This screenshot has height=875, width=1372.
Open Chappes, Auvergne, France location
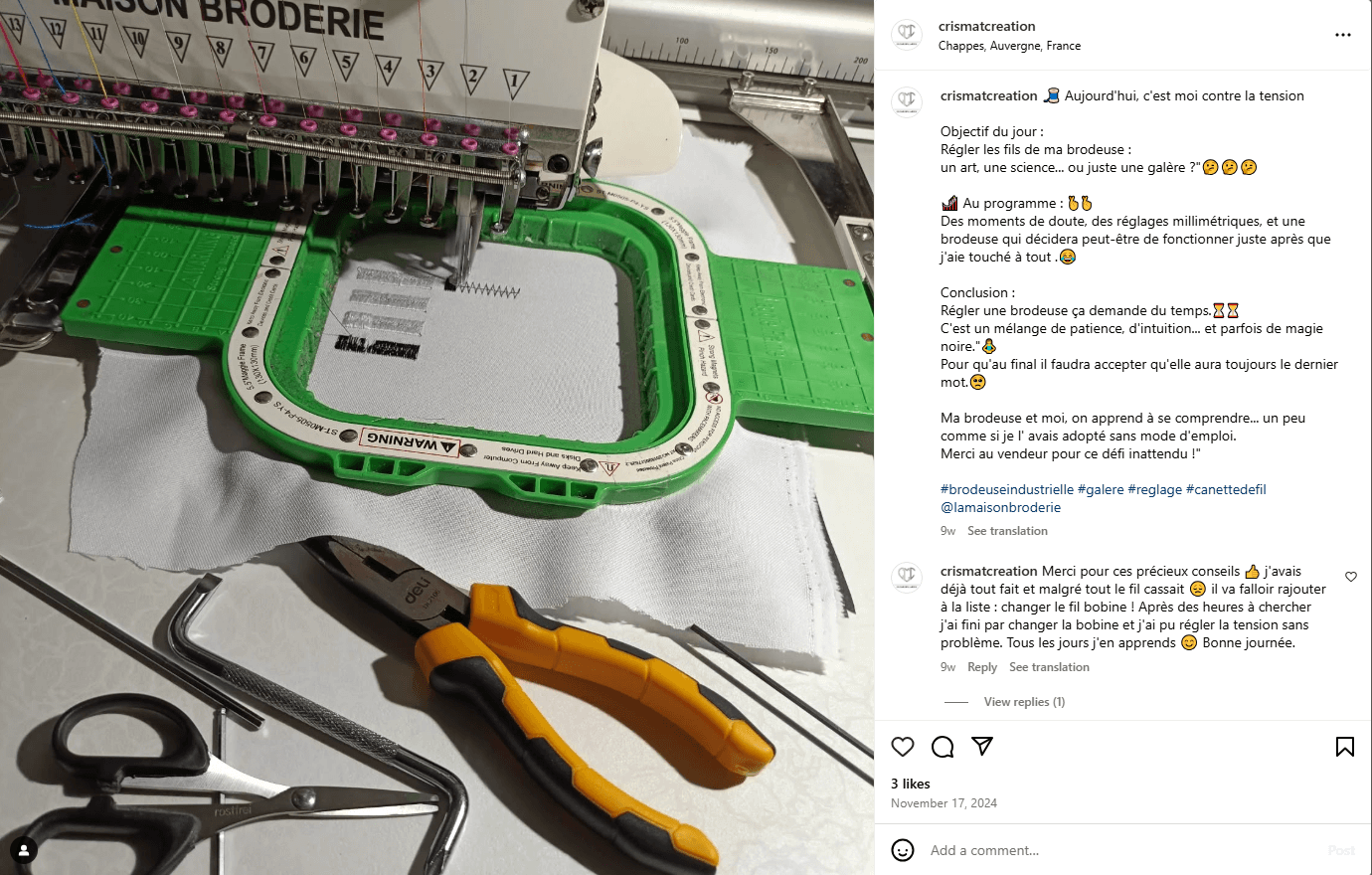(x=1009, y=46)
